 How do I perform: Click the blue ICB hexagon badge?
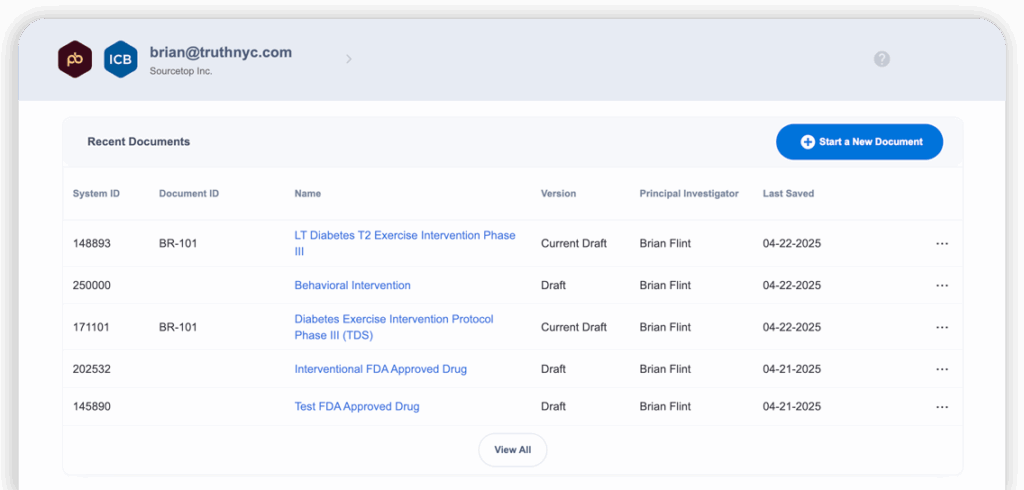point(121,59)
